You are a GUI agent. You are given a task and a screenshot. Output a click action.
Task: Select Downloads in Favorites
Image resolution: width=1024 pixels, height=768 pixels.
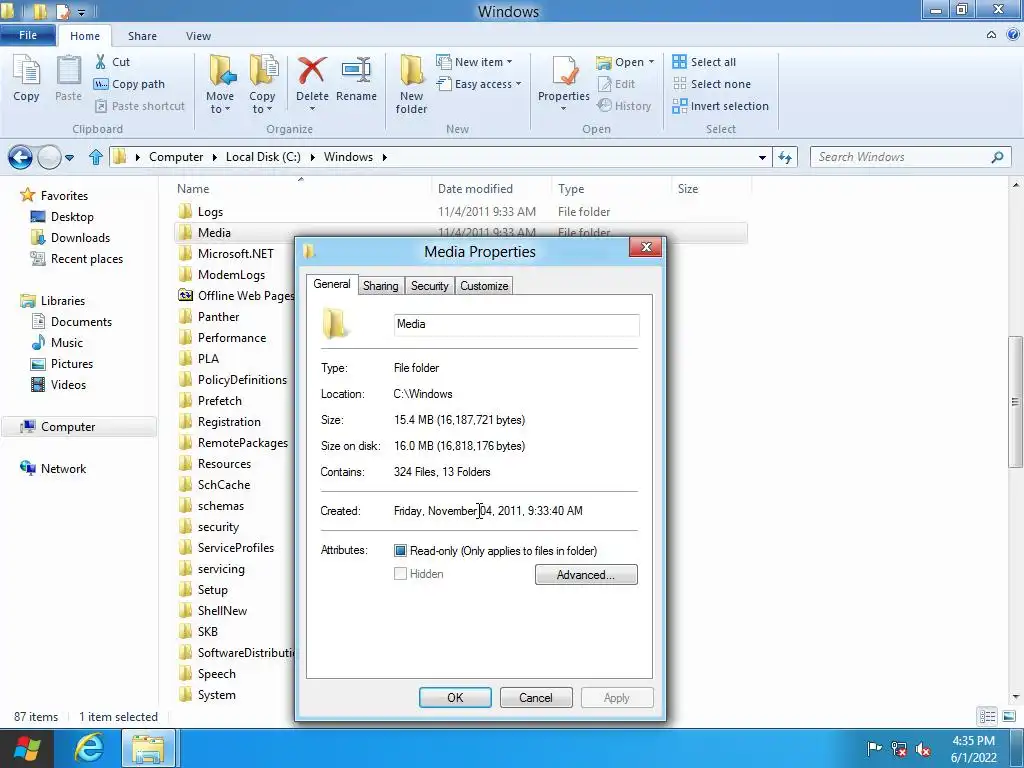(x=80, y=238)
